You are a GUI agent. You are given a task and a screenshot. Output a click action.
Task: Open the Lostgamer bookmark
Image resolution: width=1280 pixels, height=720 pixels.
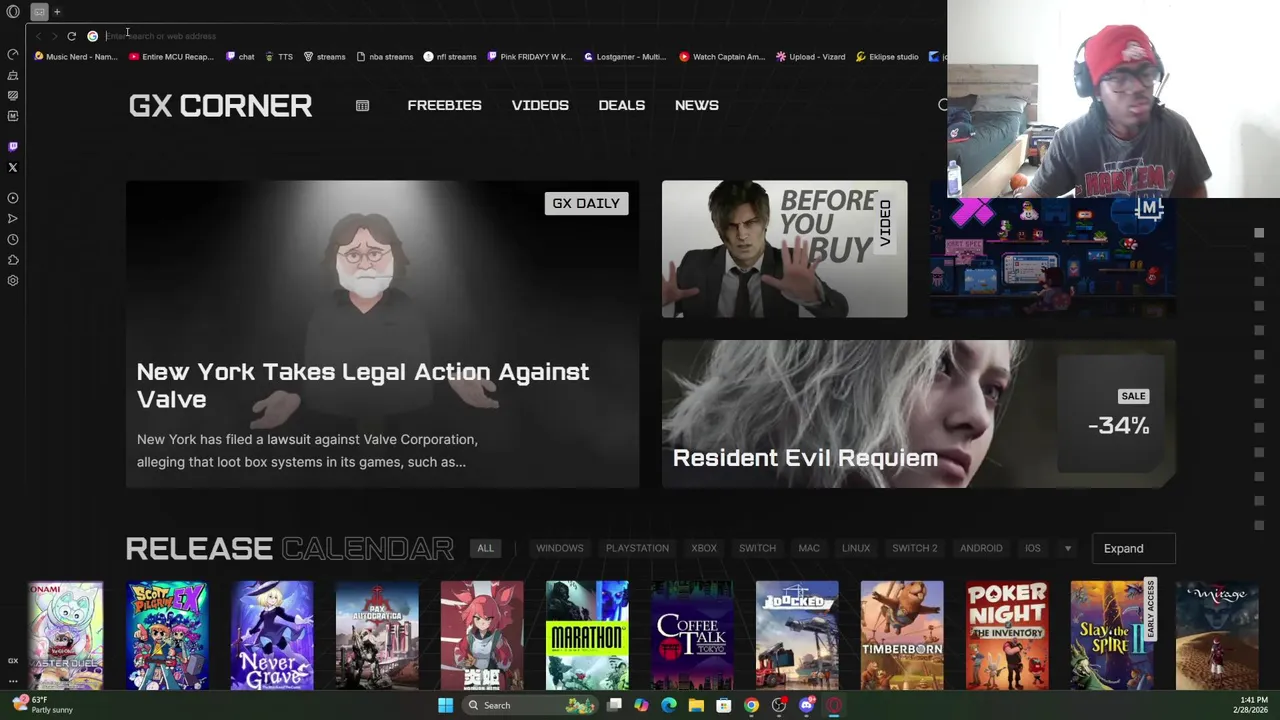[625, 57]
